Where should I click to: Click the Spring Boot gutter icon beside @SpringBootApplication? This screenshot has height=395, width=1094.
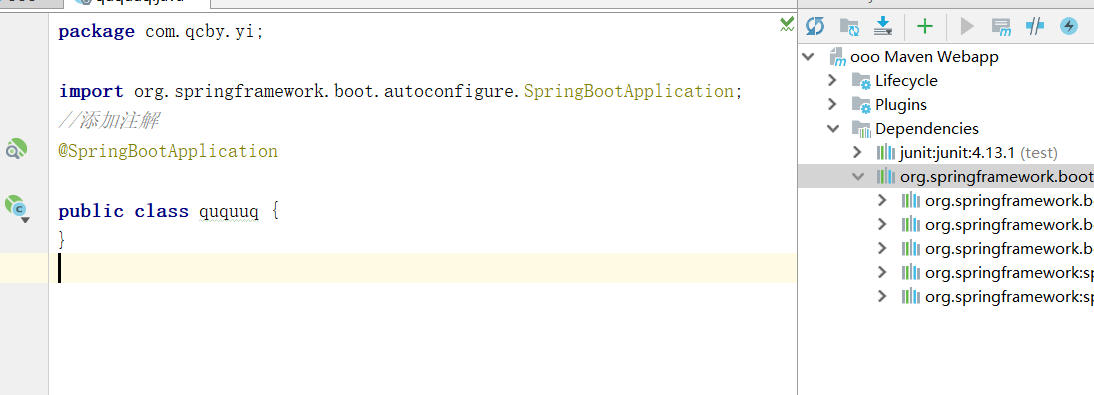(16, 149)
